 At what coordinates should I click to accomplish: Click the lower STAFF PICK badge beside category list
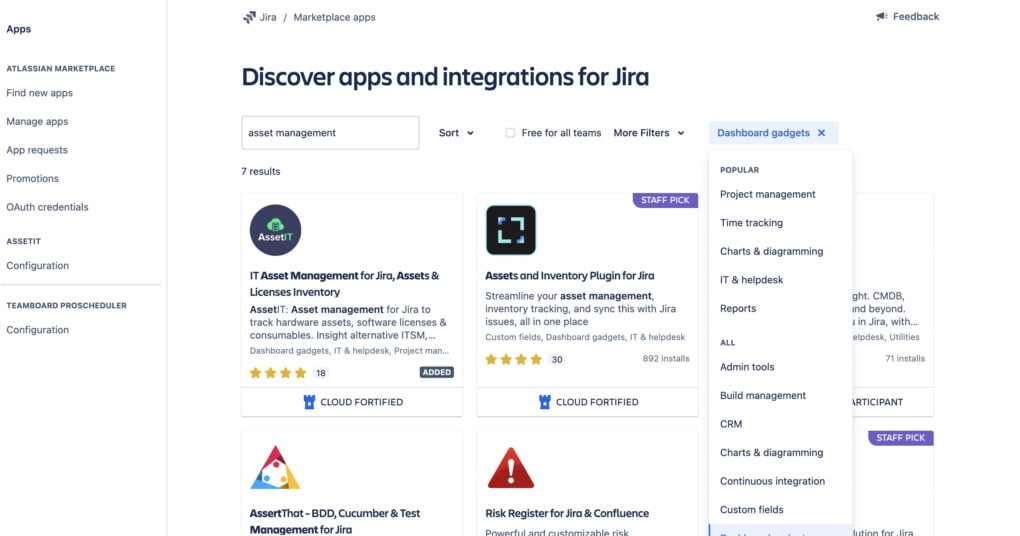click(x=900, y=438)
